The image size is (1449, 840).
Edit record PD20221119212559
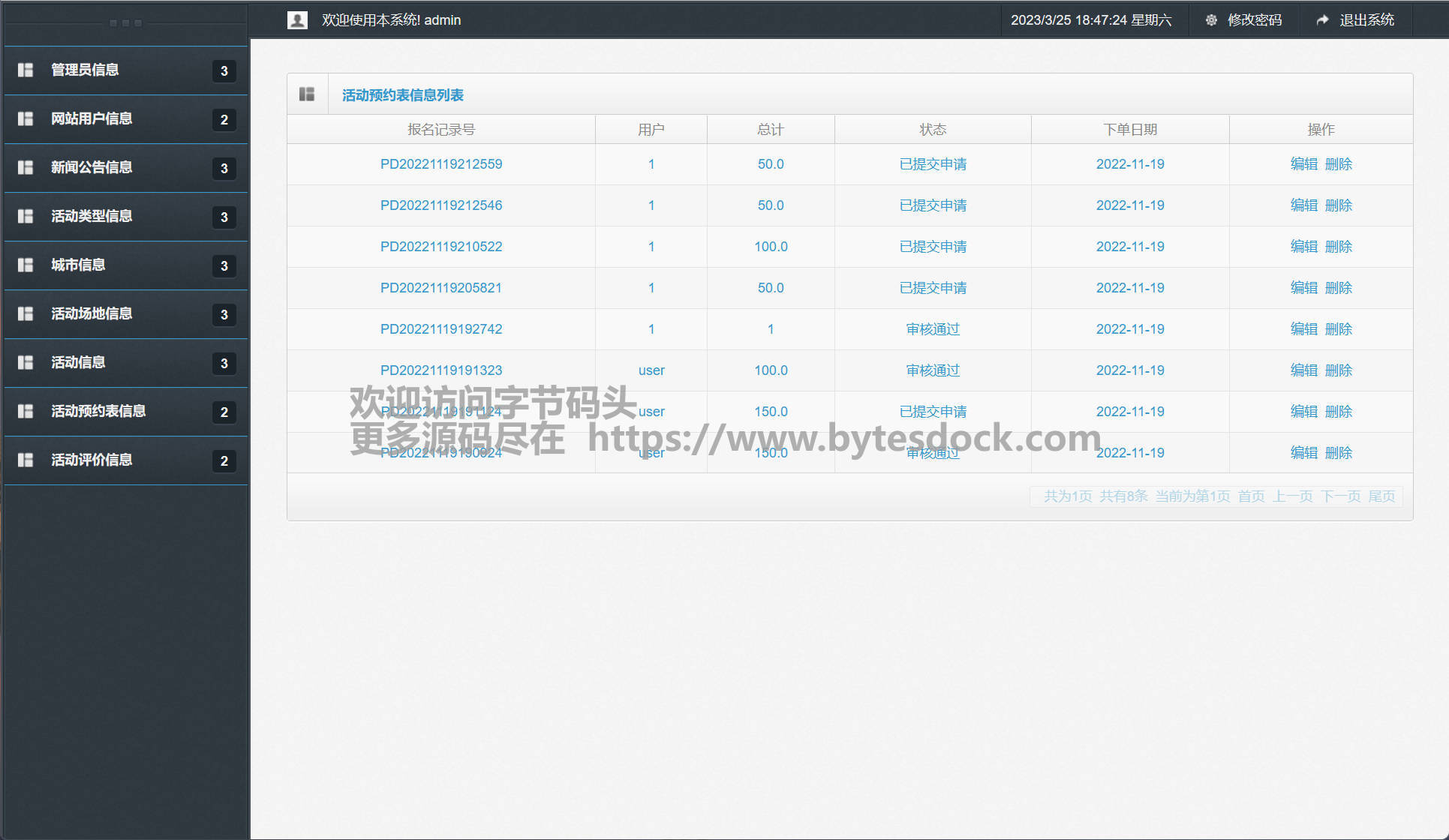click(x=1303, y=164)
